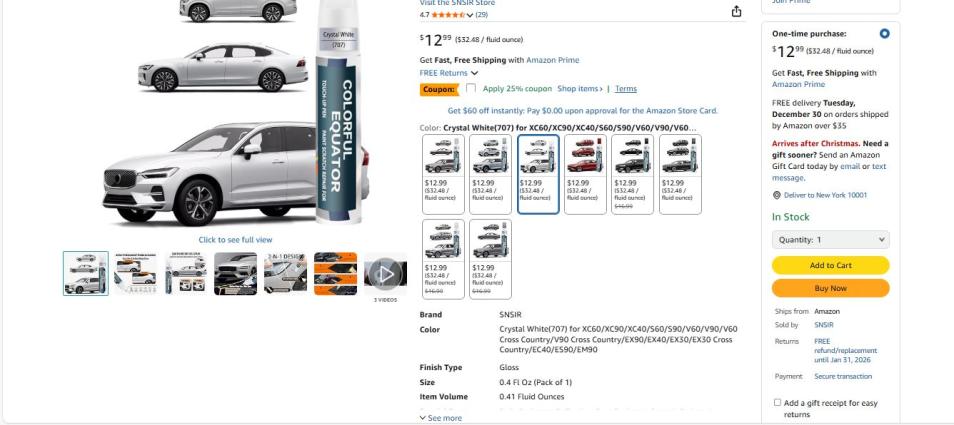Choose the black car color variant

point(633,174)
